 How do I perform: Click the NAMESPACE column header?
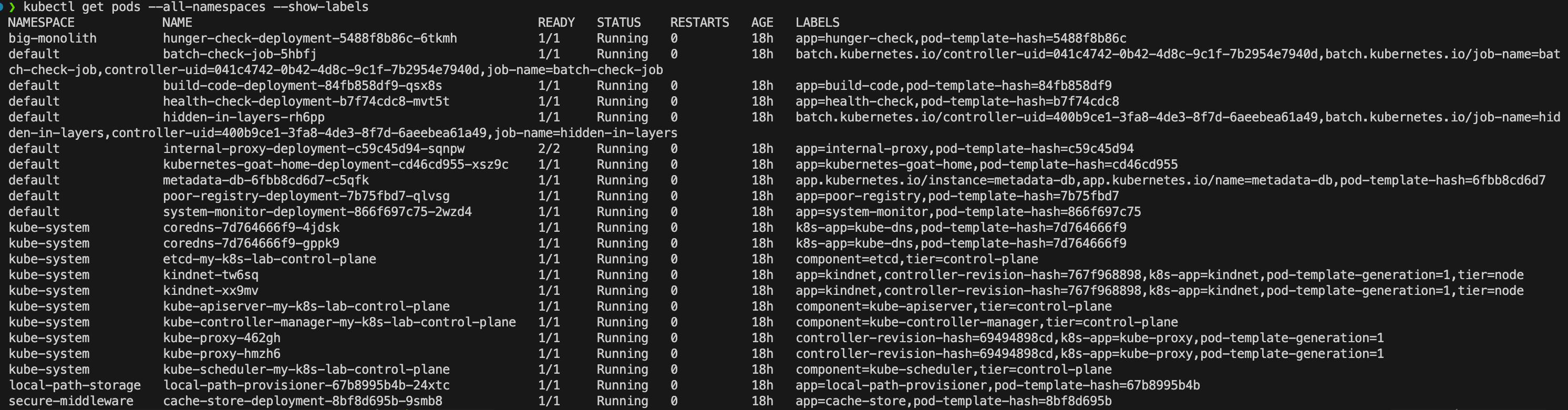(41, 23)
